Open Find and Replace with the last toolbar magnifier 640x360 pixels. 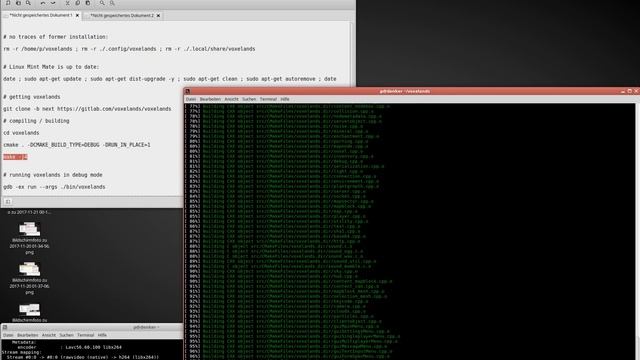(x=112, y=3)
